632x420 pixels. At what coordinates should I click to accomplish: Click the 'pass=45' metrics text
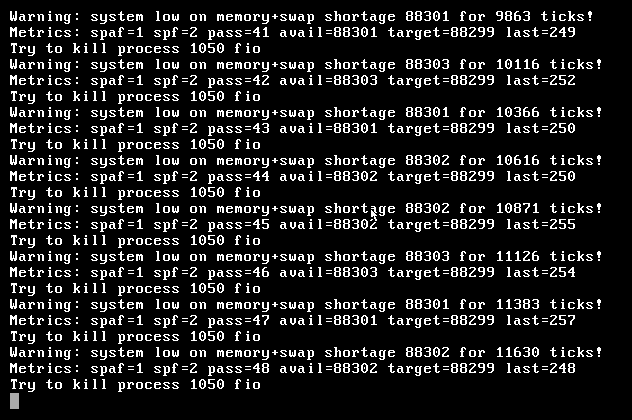(x=239, y=225)
